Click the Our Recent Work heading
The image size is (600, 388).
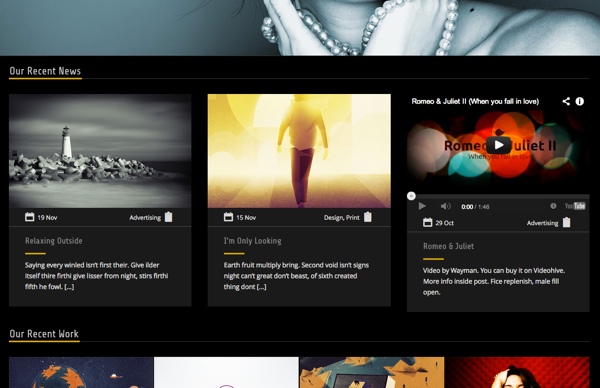44,334
